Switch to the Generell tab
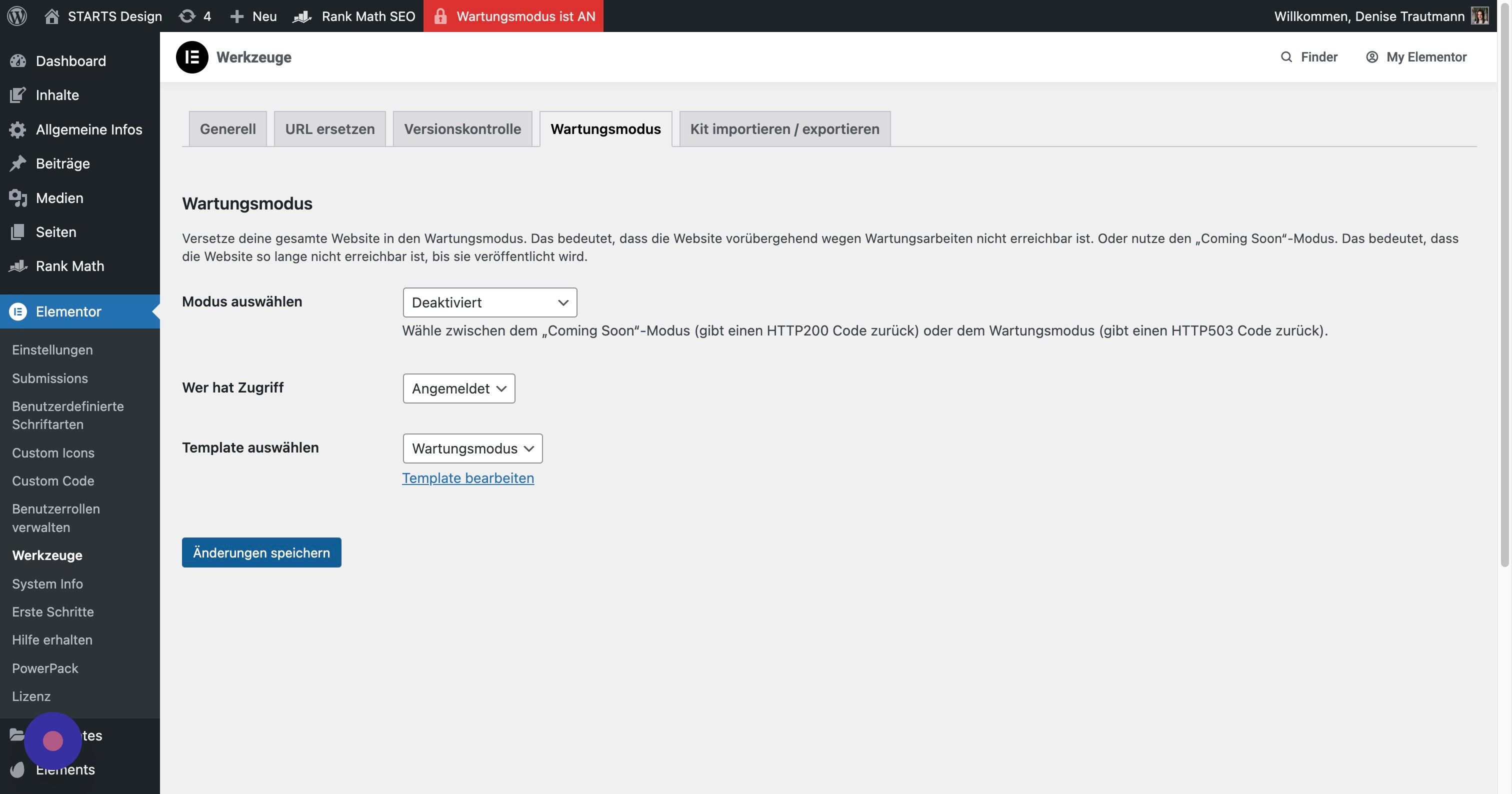The height and width of the screenshot is (794, 1512). coord(227,128)
